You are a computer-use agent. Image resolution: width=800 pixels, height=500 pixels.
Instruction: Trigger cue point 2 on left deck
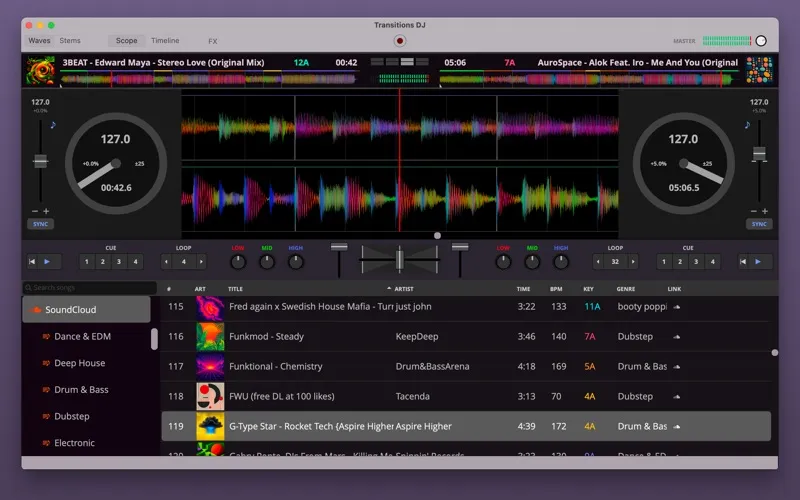click(103, 262)
